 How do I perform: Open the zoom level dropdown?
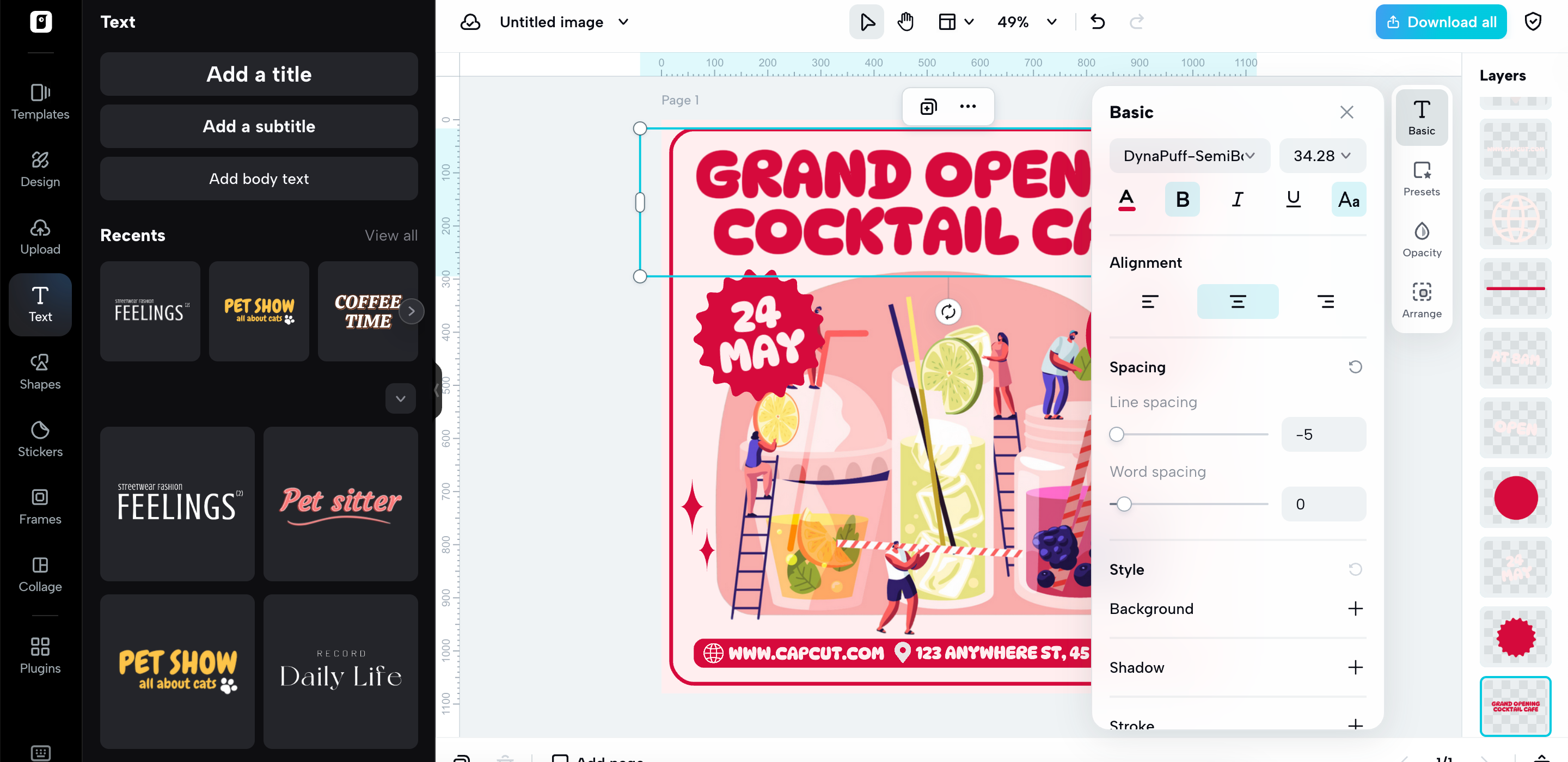1027,21
